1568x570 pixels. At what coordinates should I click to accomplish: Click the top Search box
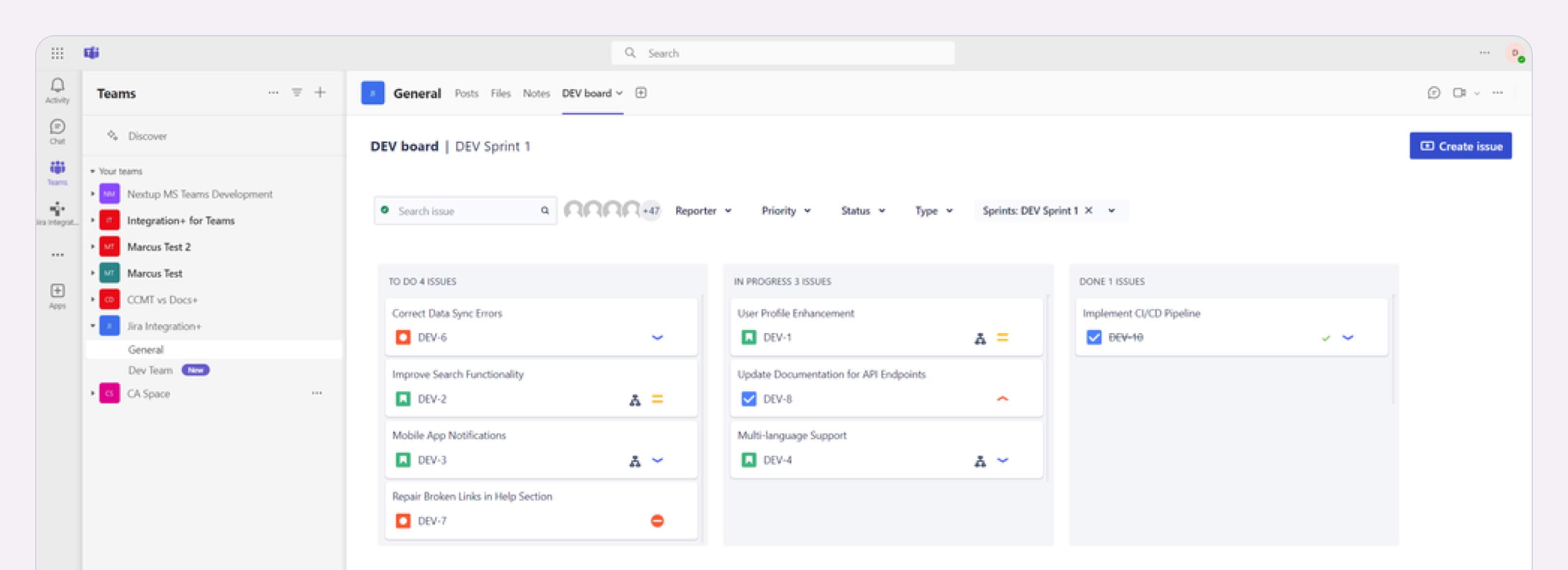tap(782, 53)
